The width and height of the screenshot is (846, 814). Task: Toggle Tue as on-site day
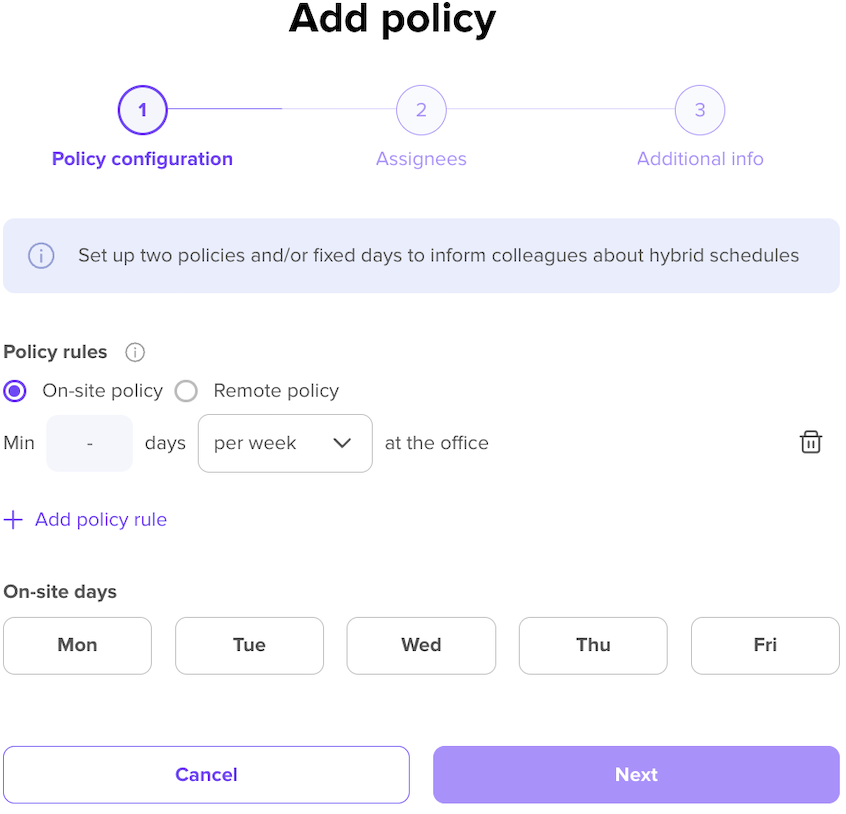coord(249,646)
